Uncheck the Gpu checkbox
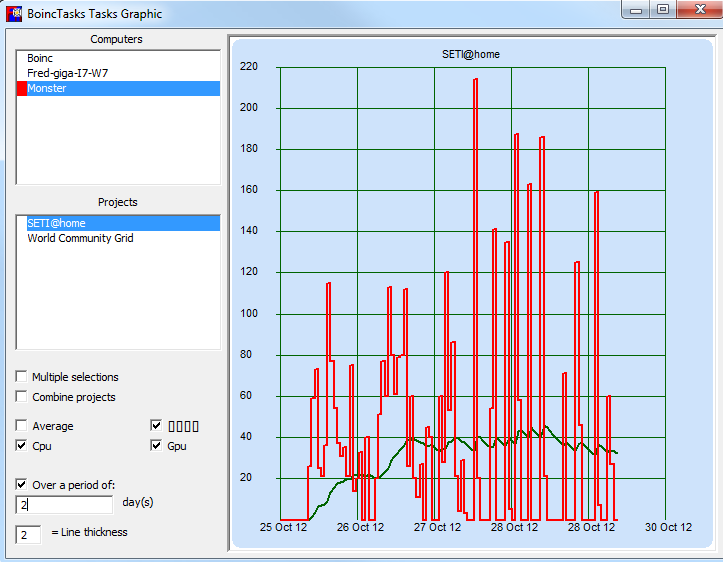723x562 pixels. tap(156, 445)
